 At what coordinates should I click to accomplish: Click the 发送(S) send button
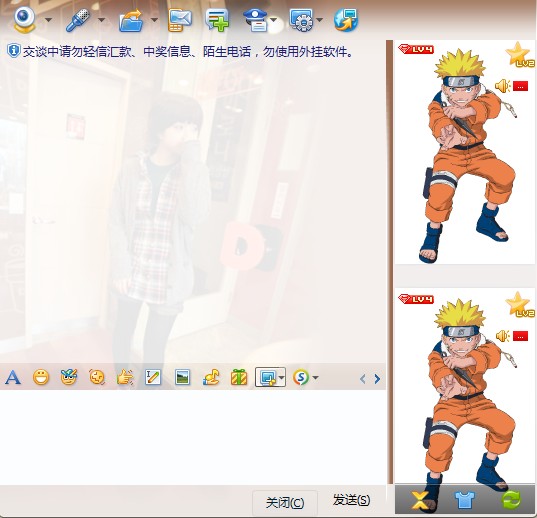tap(351, 500)
